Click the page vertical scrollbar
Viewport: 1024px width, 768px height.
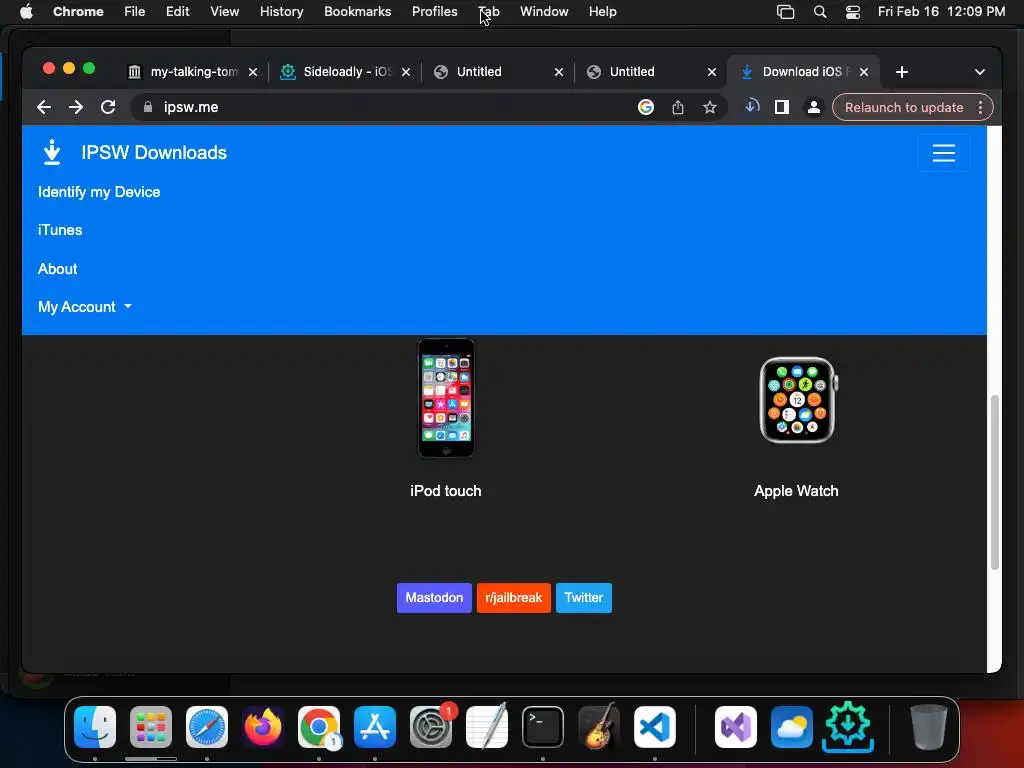click(995, 482)
